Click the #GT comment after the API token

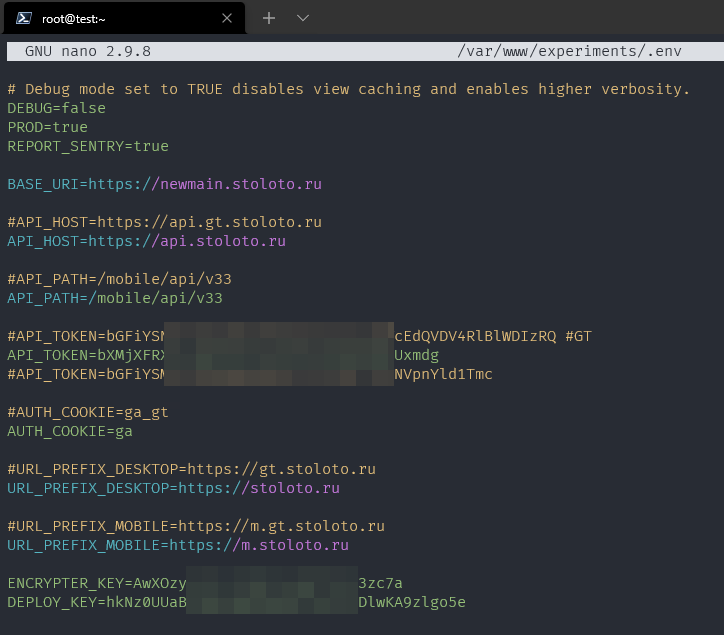[578, 336]
